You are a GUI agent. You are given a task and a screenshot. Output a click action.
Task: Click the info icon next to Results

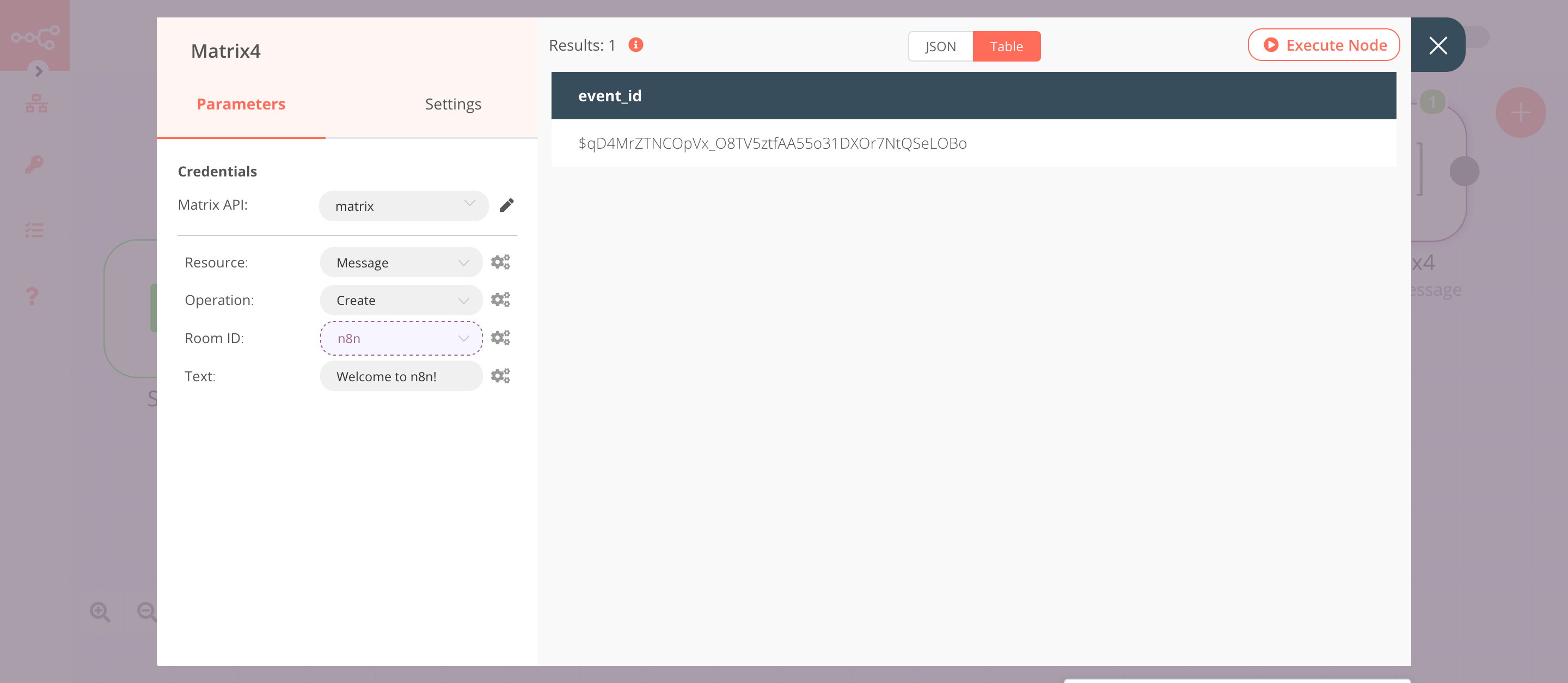(636, 44)
